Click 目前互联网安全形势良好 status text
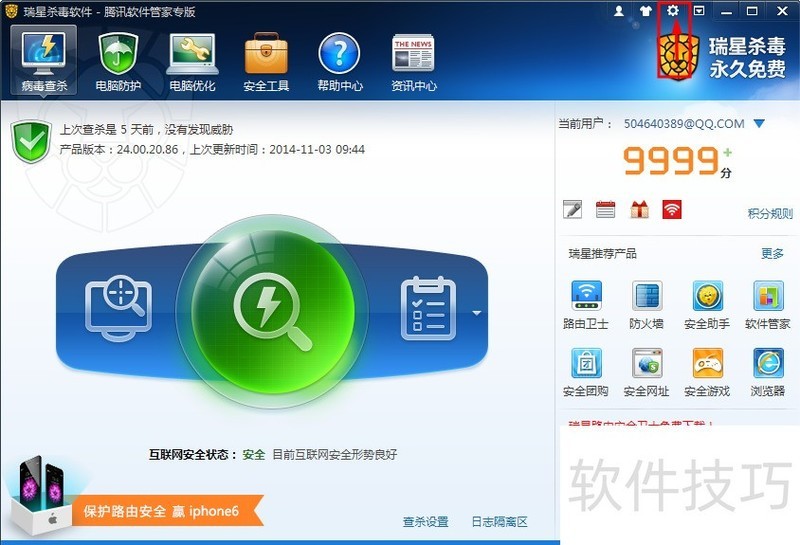 tap(335, 454)
